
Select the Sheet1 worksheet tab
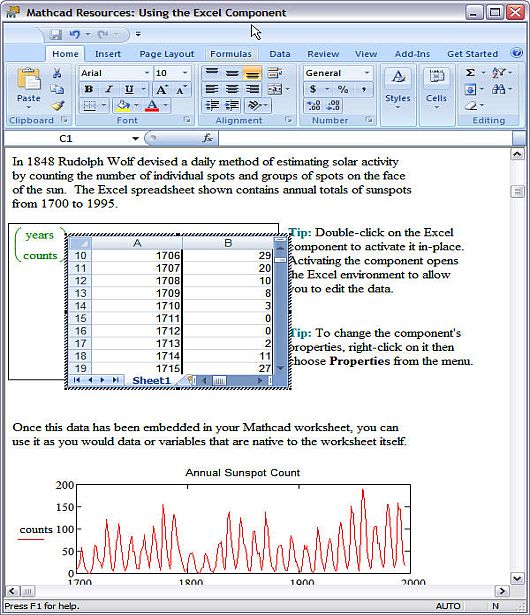151,380
